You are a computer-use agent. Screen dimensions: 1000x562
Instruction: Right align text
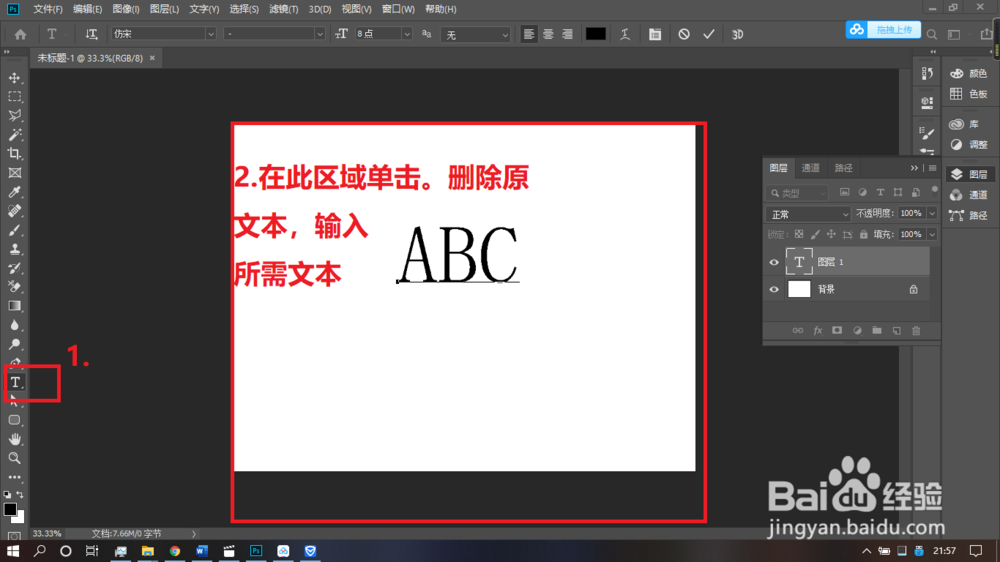pos(567,34)
